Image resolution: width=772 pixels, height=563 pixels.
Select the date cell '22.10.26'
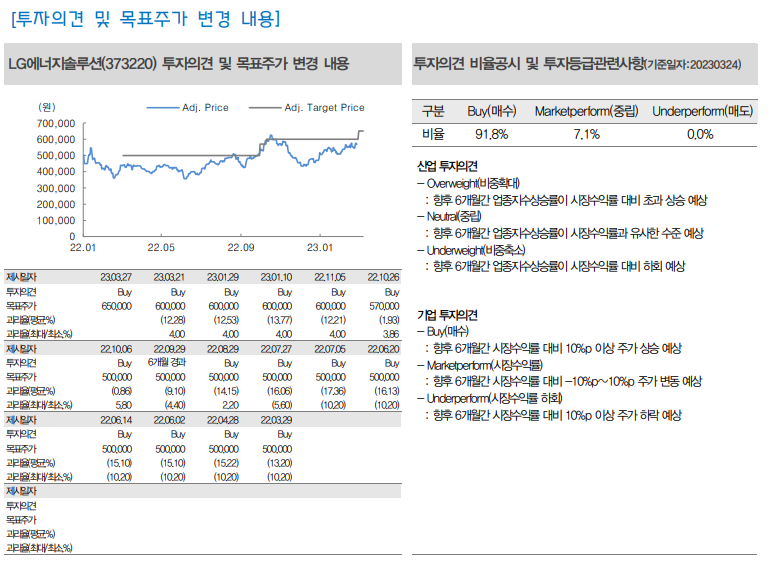click(x=384, y=278)
